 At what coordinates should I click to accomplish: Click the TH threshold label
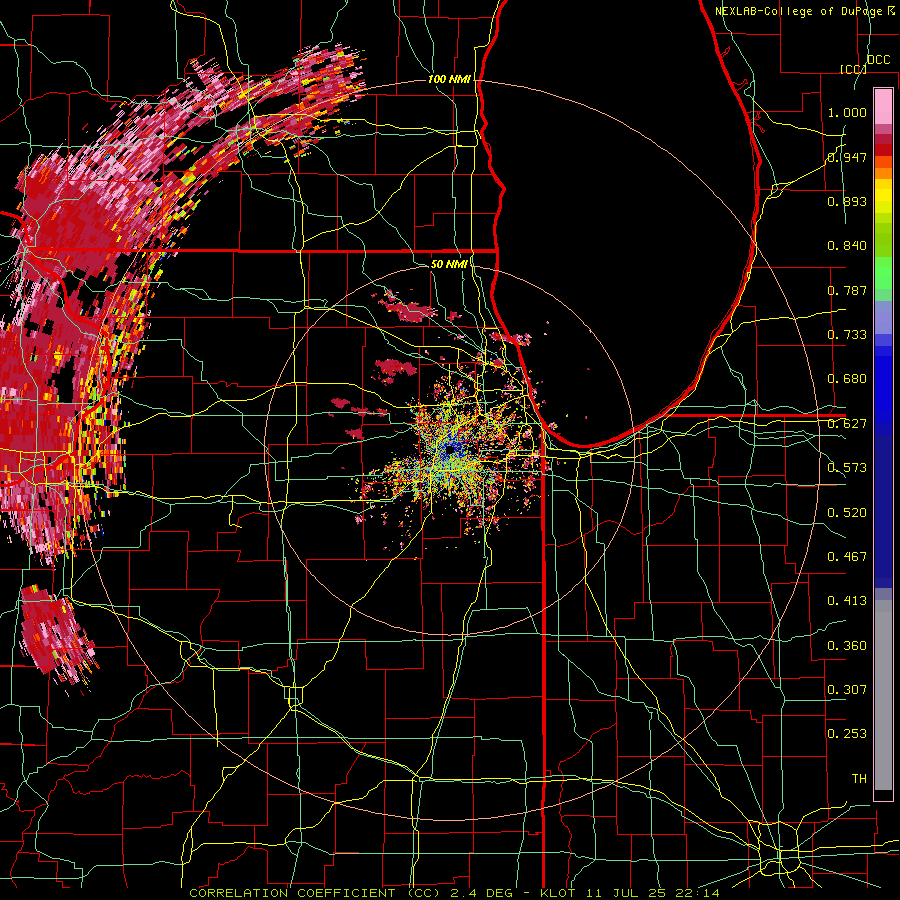point(859,779)
